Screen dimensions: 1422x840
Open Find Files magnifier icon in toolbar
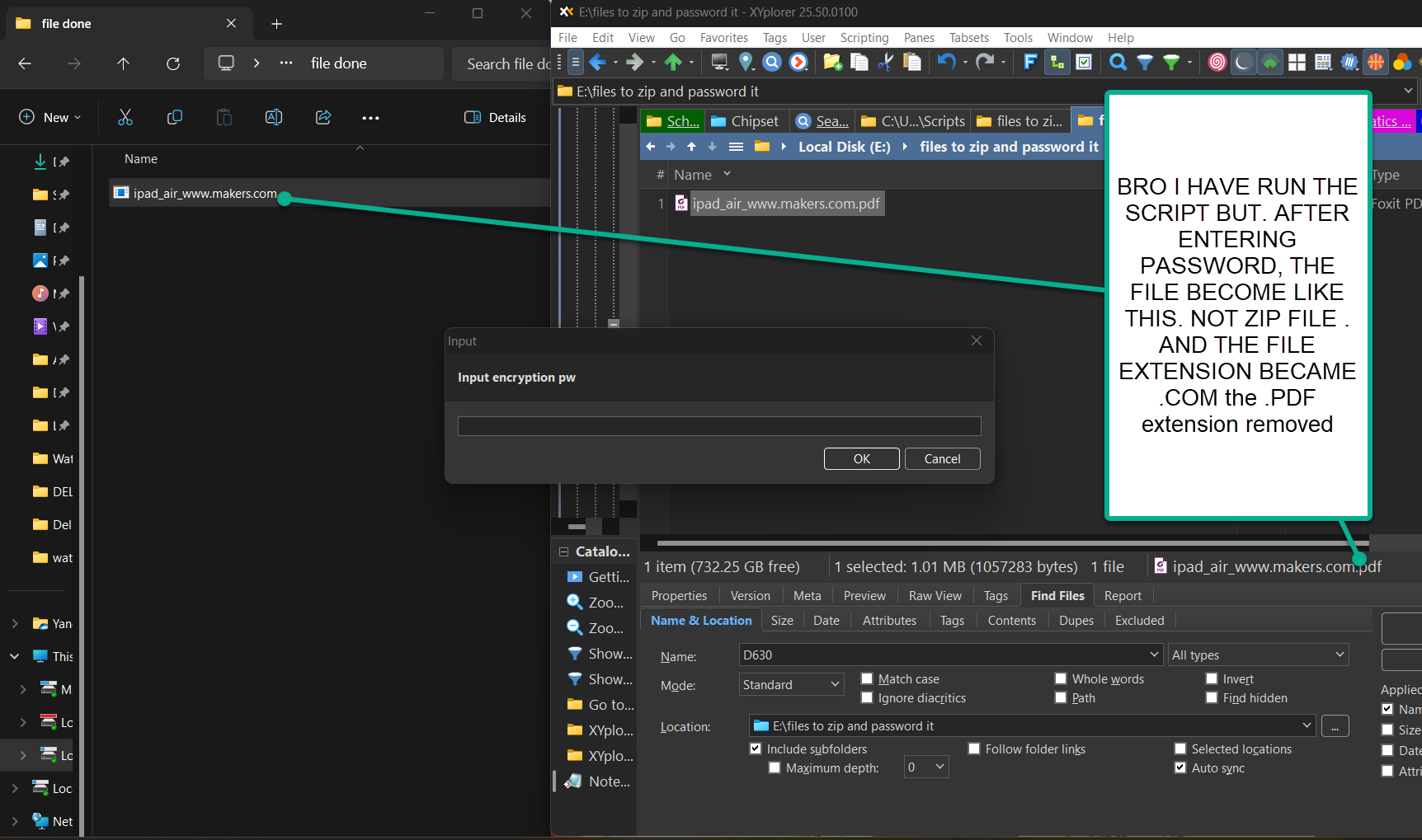[x=1118, y=62]
